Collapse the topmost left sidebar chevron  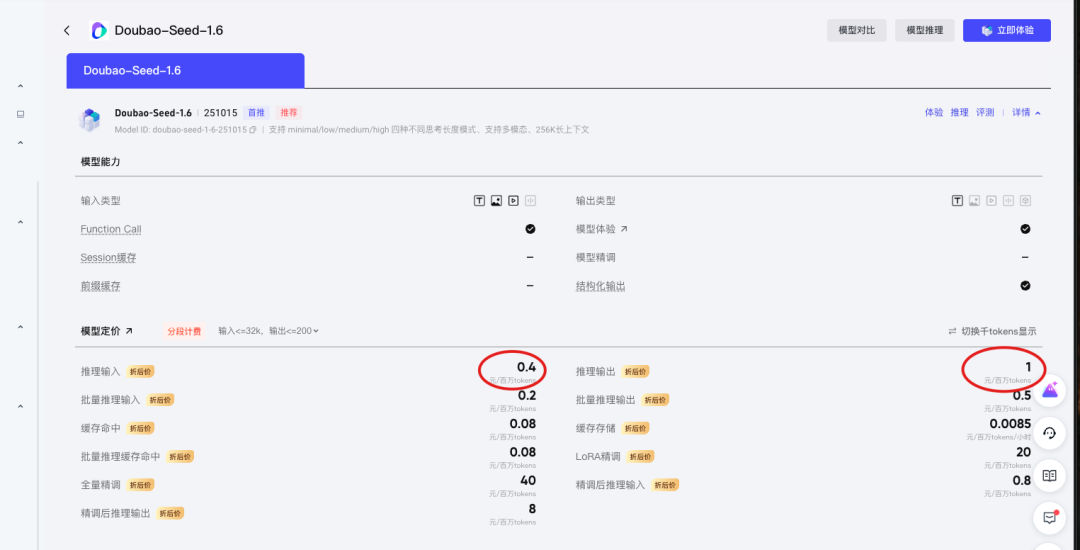(x=20, y=87)
